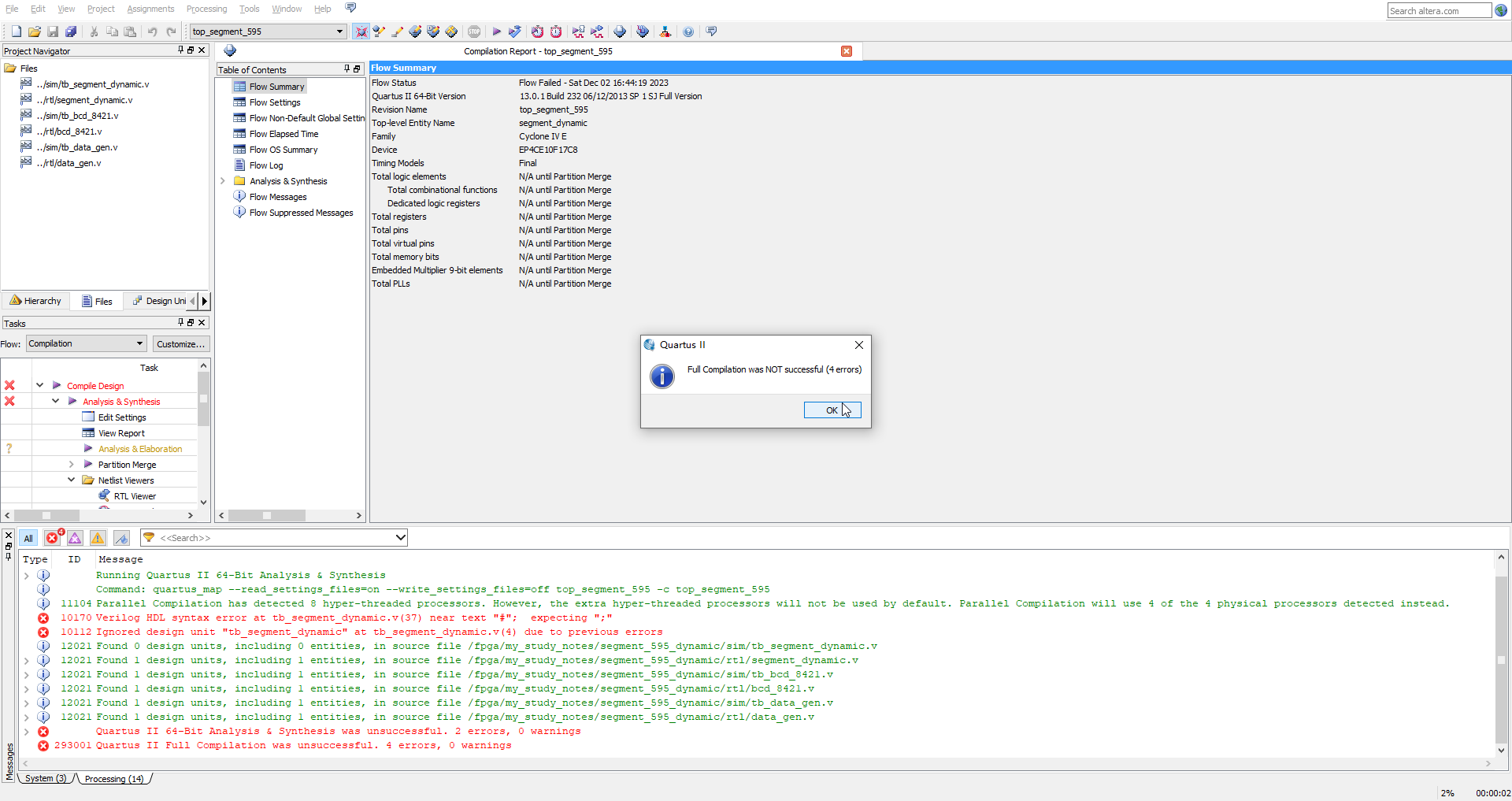
Task: Click the New File toolbar icon
Action: pyautogui.click(x=17, y=32)
